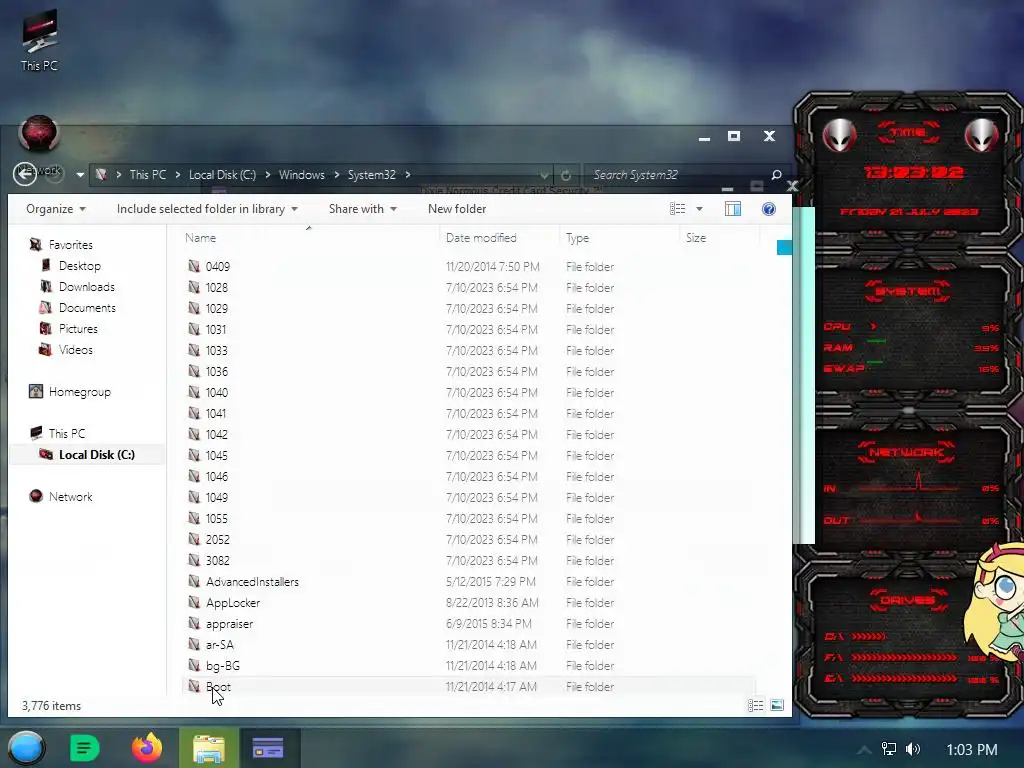Click the Local Disk (C:) breadcrumb

[222, 175]
